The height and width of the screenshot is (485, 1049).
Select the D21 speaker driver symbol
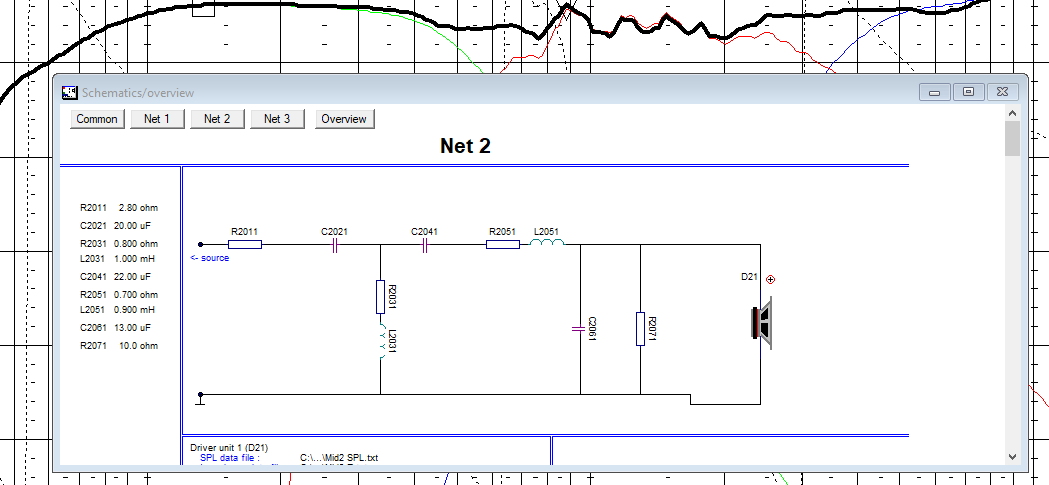coord(762,322)
